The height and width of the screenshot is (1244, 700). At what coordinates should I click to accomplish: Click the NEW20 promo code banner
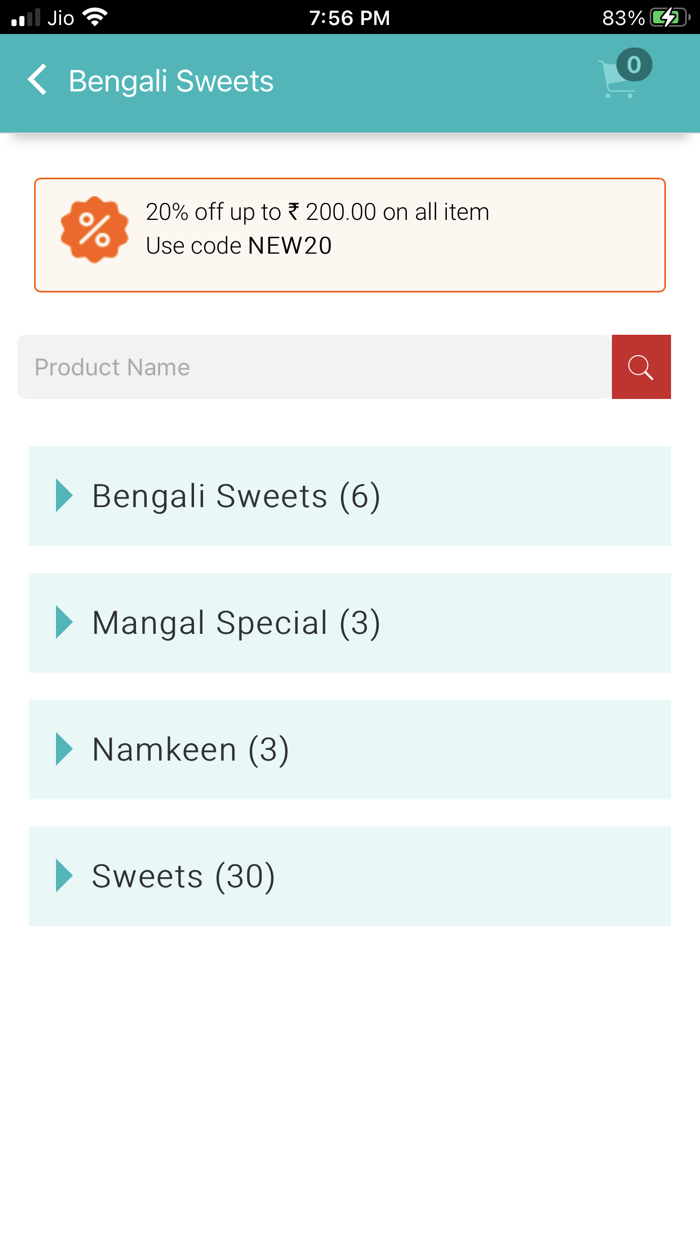[350, 234]
